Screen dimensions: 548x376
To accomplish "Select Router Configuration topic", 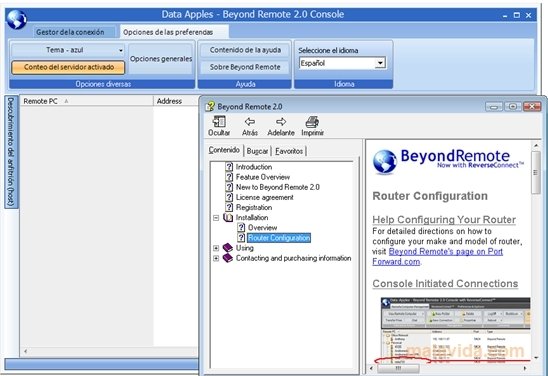I will click(279, 238).
